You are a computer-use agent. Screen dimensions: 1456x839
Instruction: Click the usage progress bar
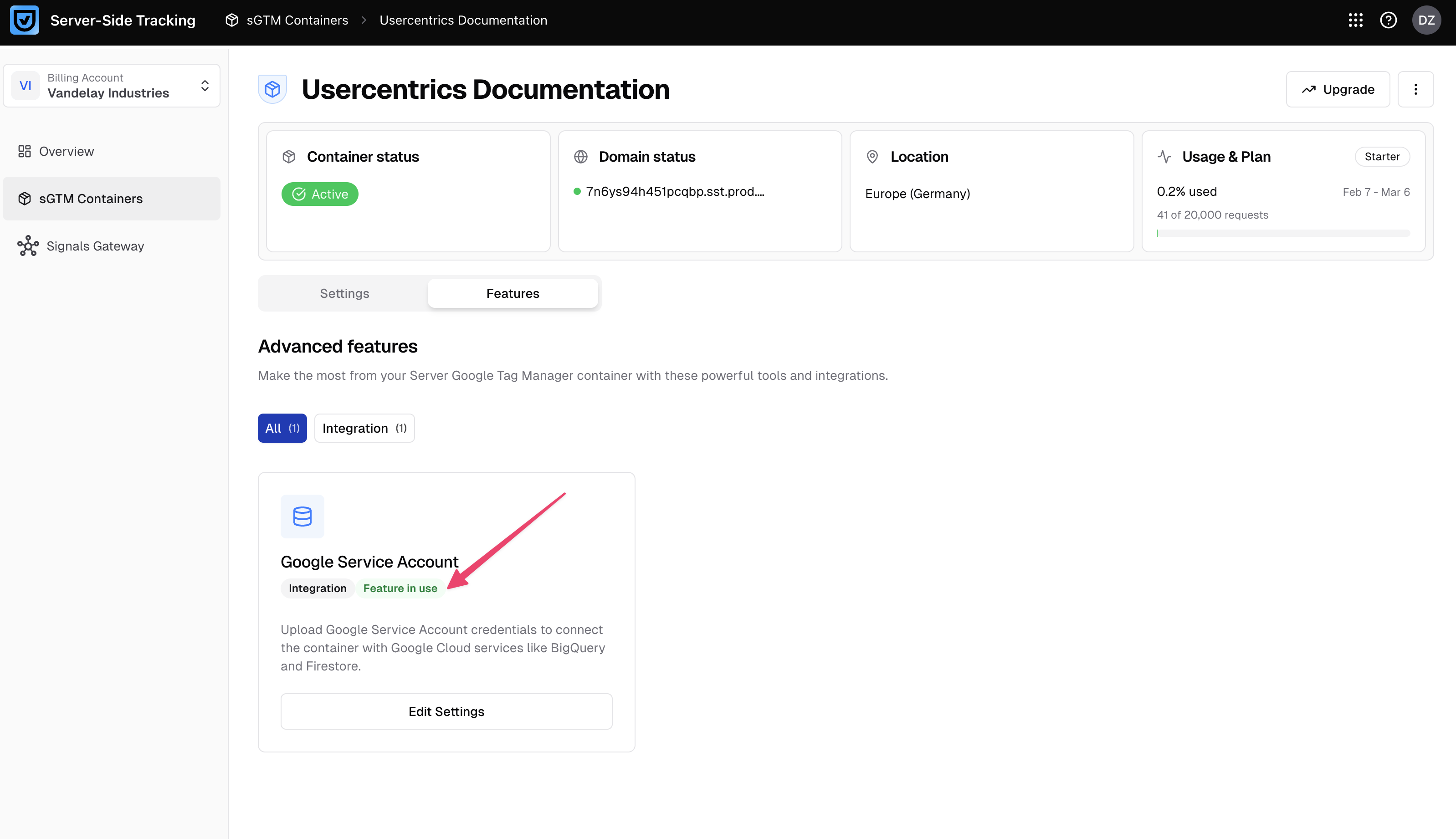[1282, 233]
